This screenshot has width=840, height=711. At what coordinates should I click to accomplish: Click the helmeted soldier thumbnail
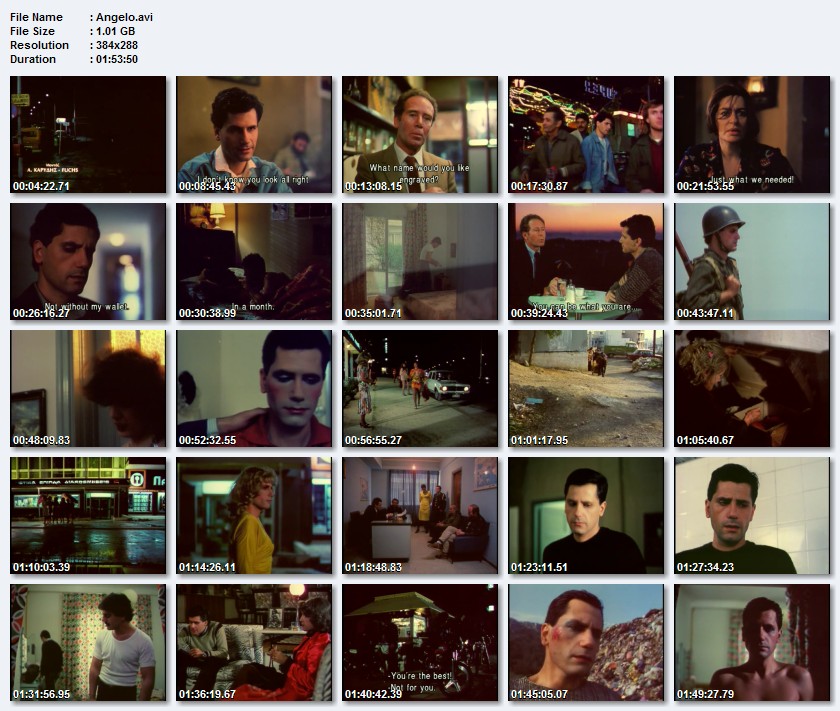752,262
